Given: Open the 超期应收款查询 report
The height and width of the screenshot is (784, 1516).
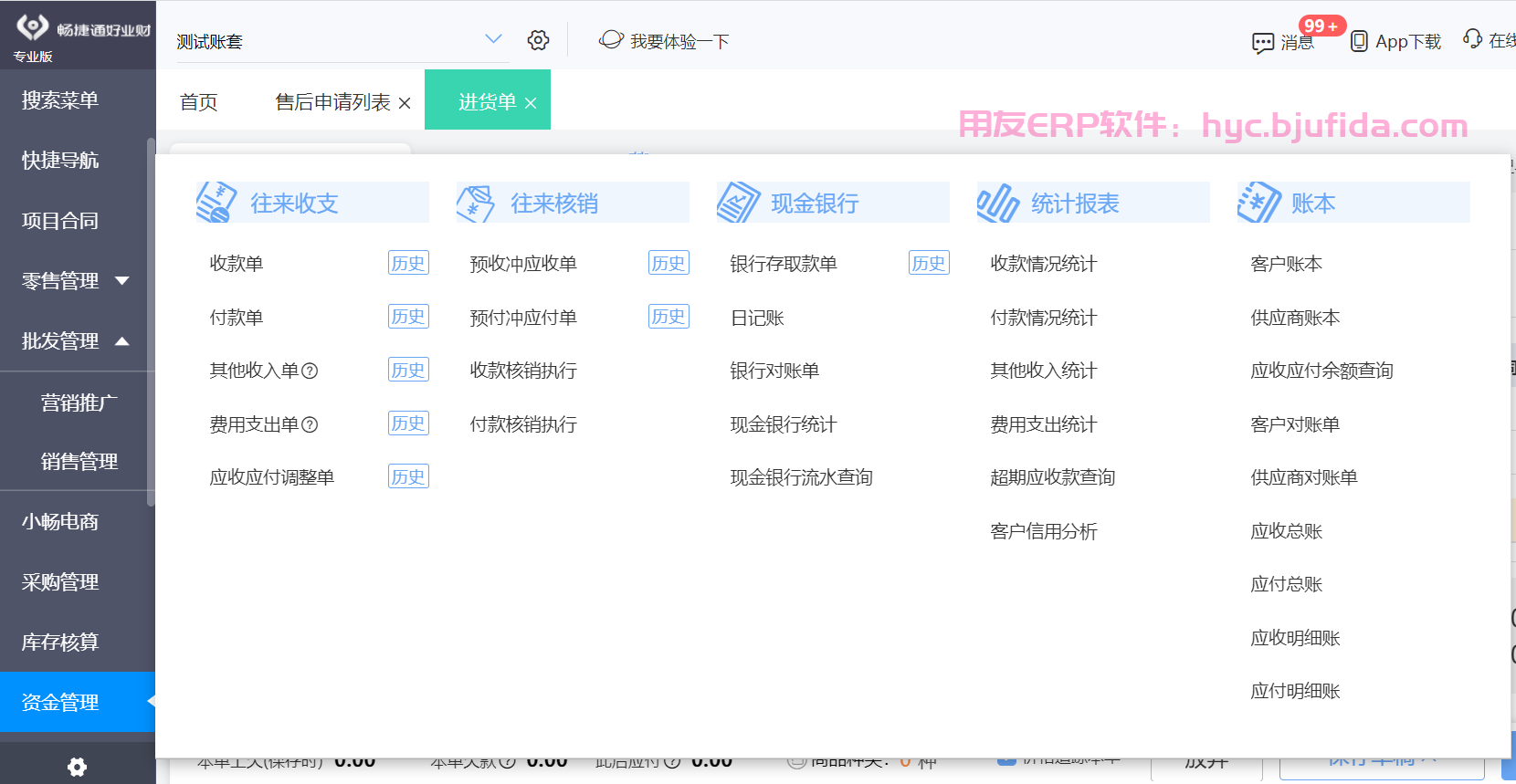Looking at the screenshot, I should (x=1053, y=477).
